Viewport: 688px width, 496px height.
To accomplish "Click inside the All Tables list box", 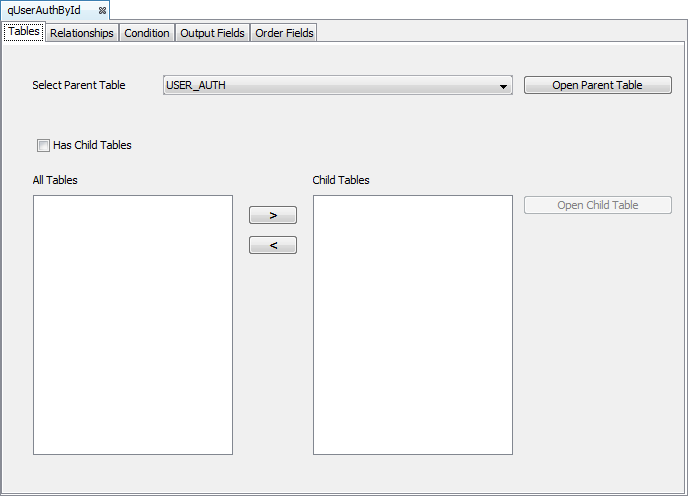I will click(x=133, y=325).
